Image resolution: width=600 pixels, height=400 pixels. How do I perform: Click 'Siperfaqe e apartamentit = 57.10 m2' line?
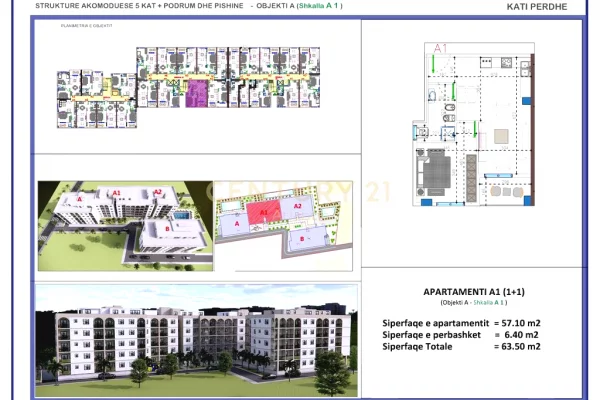pos(461,323)
